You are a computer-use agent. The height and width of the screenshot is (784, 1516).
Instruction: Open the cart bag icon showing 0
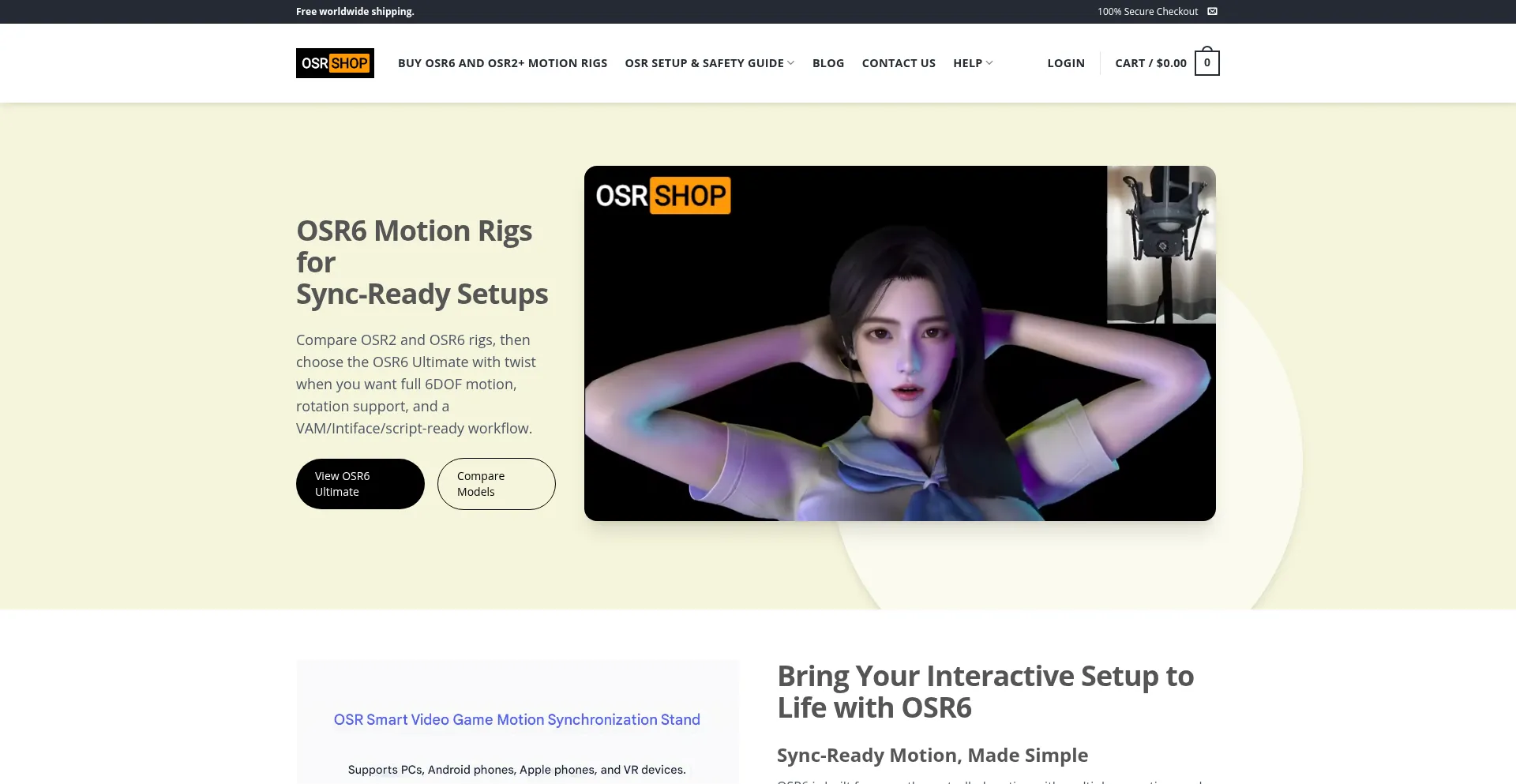tap(1206, 62)
